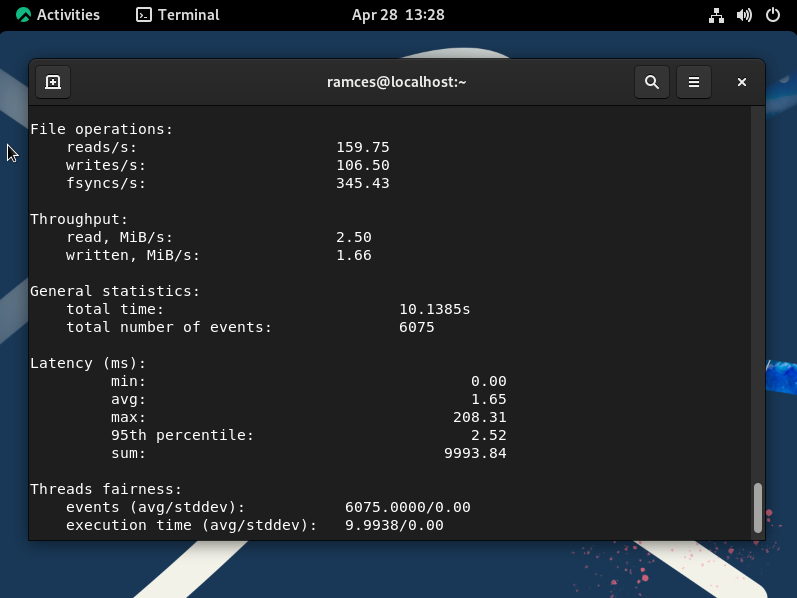This screenshot has width=797, height=598.
Task: Open the terminal hamburger menu
Action: coord(694,82)
